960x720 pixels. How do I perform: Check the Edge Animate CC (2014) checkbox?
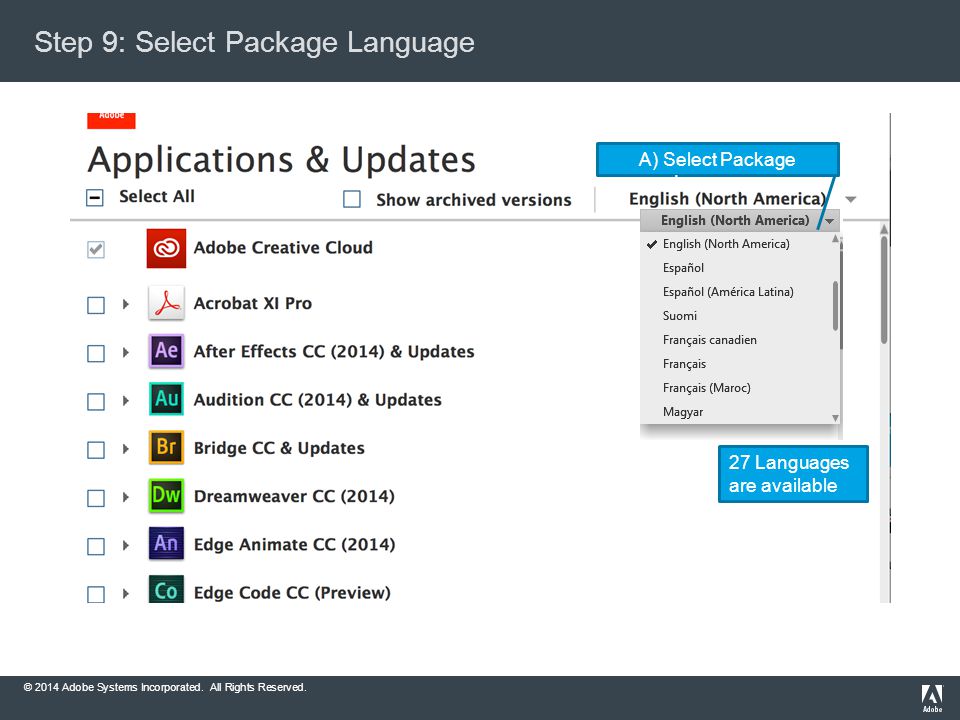(96, 546)
